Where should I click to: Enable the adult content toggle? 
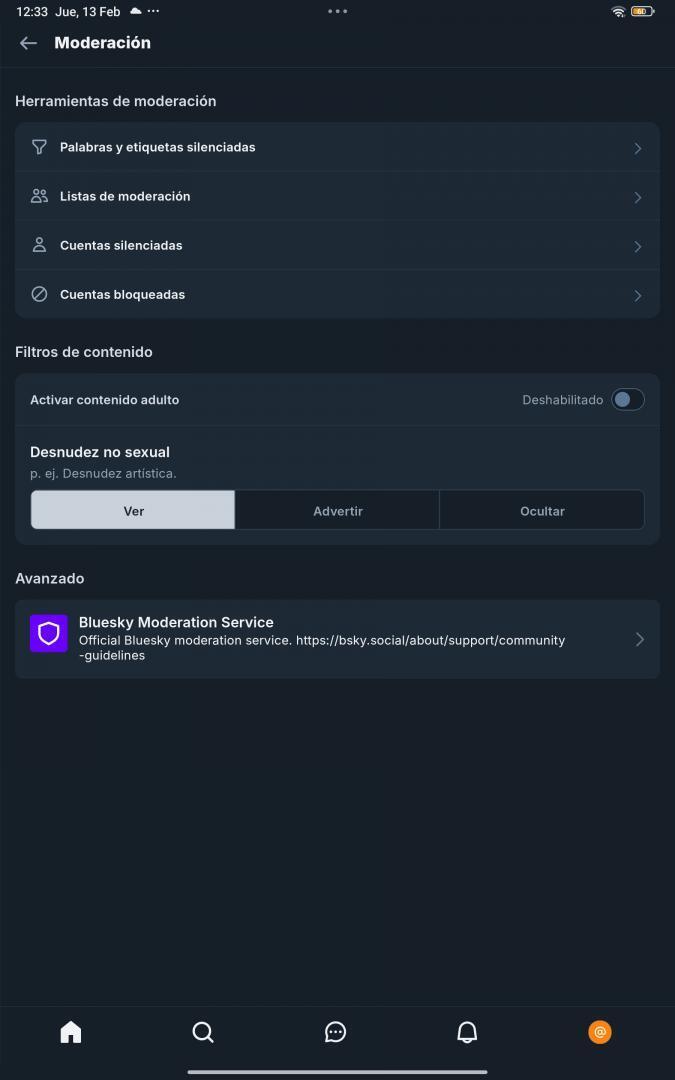[x=628, y=400]
